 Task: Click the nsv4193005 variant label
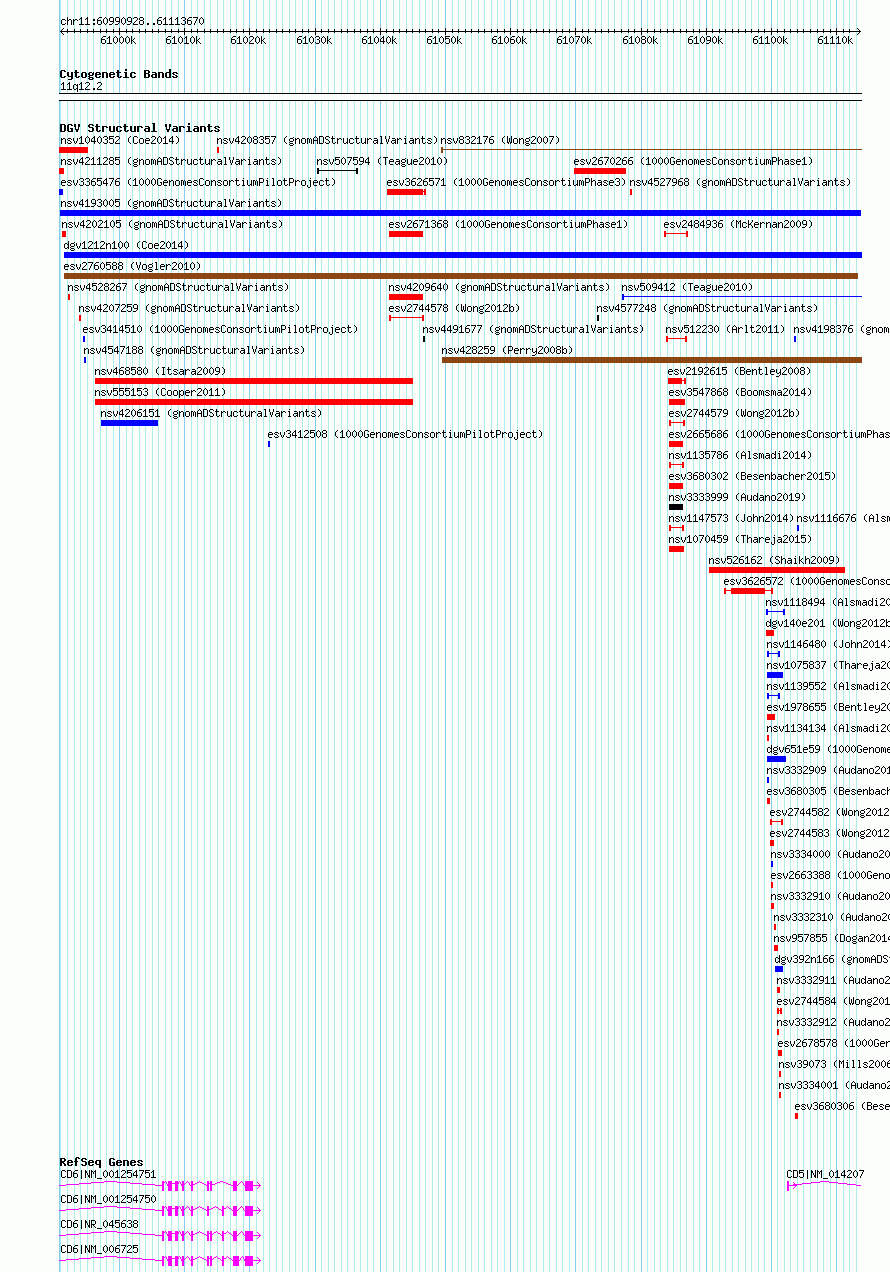171,203
